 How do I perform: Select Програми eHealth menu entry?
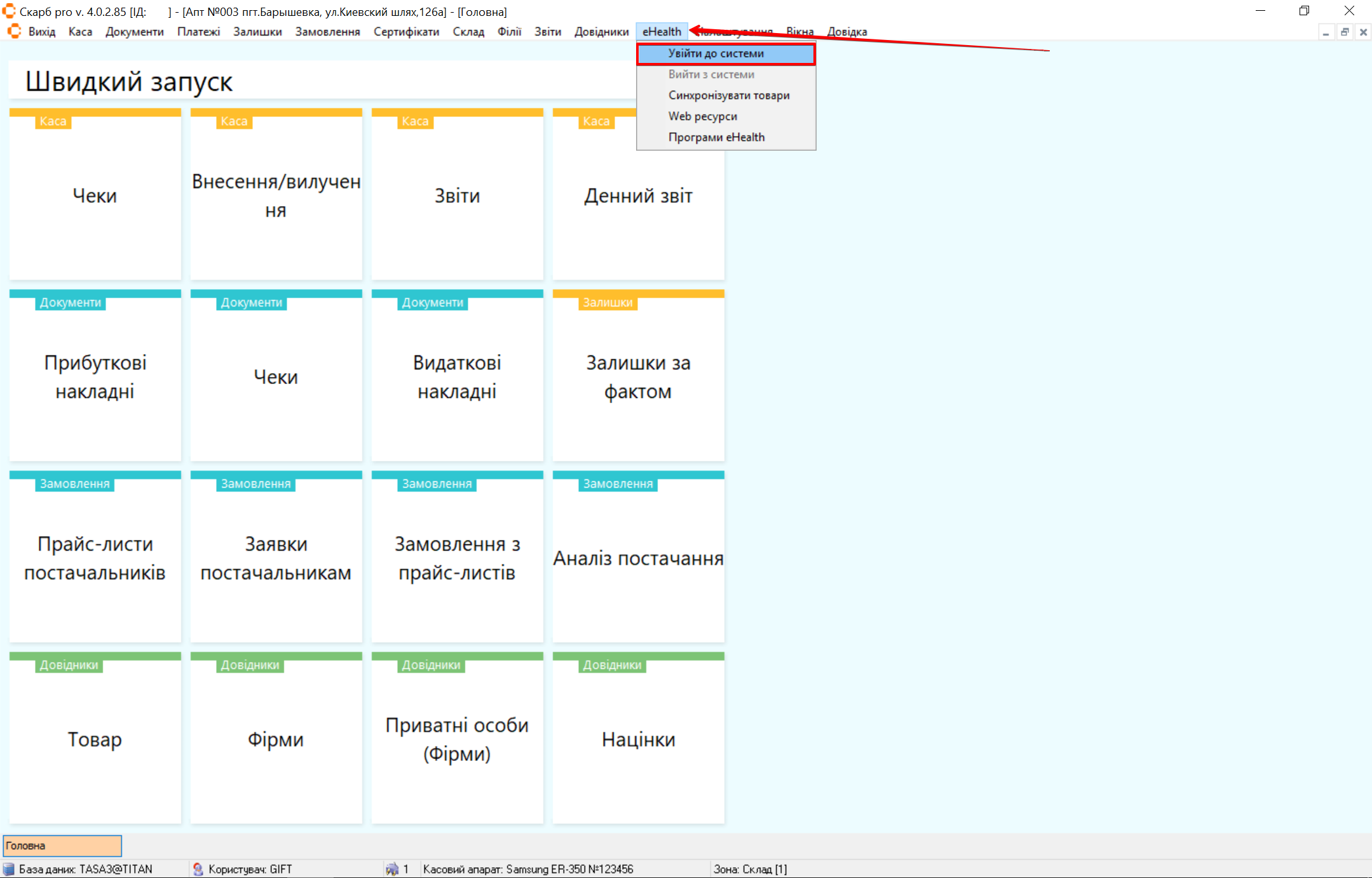716,137
